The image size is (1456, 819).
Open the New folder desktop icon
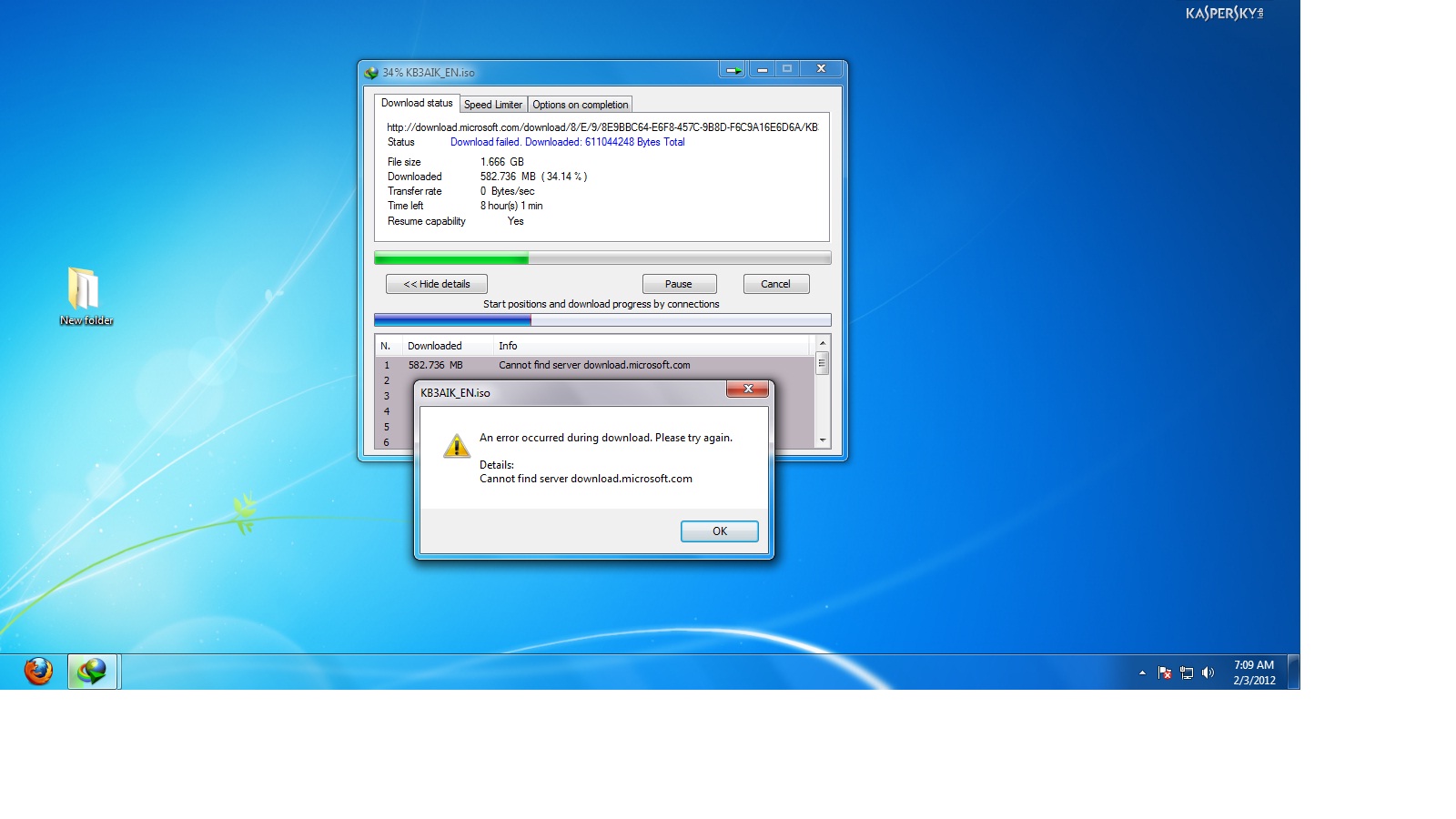(85, 296)
